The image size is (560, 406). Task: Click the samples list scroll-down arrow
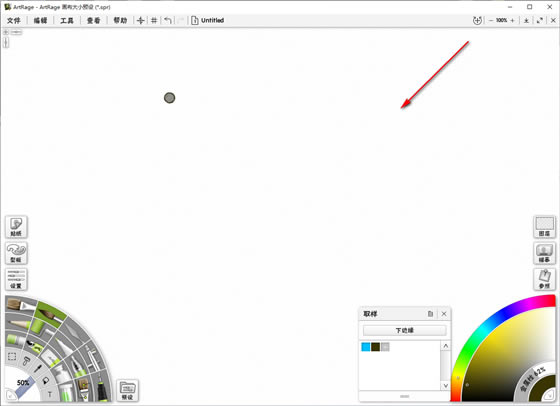[445, 386]
